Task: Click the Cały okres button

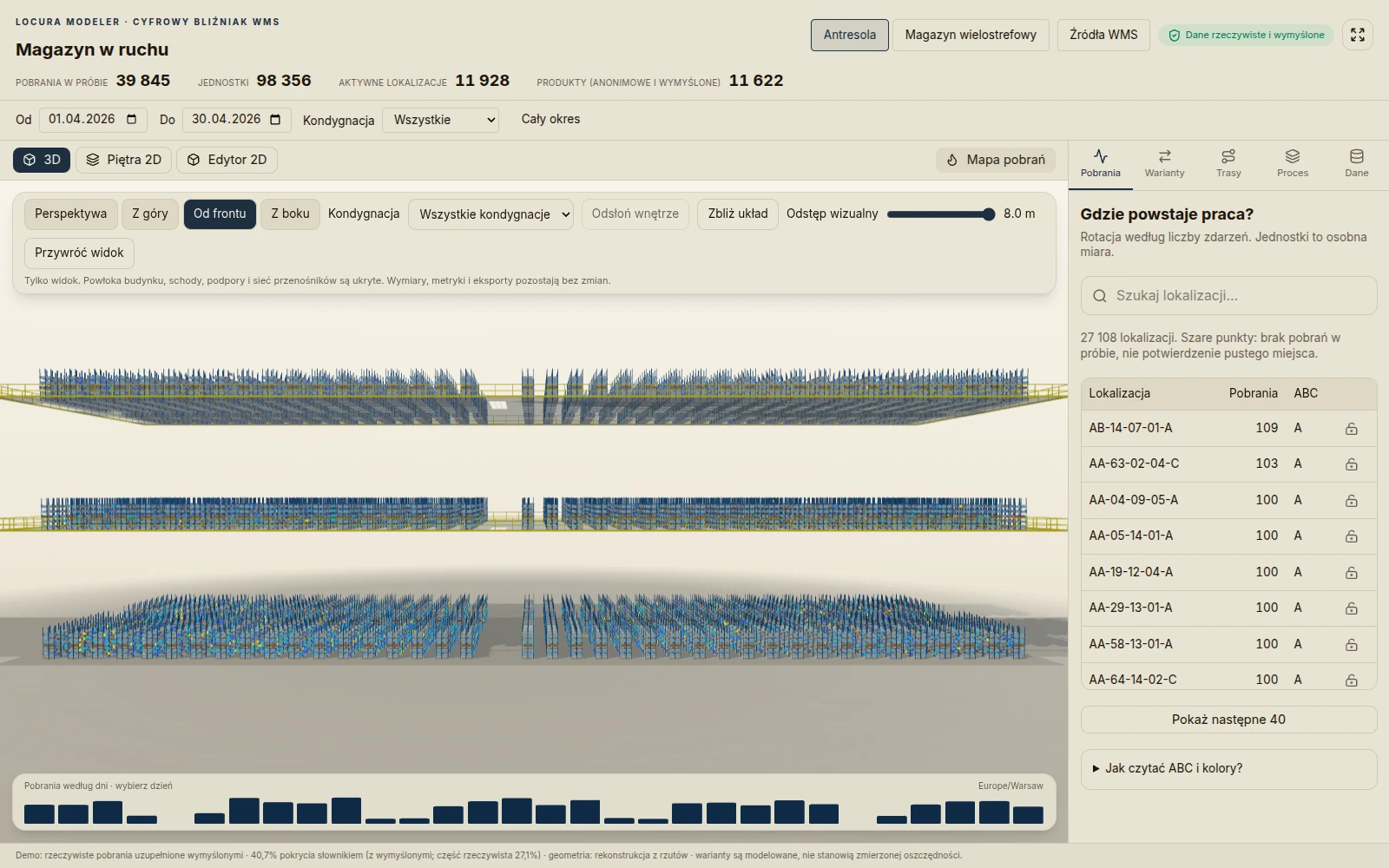Action: click(x=550, y=119)
